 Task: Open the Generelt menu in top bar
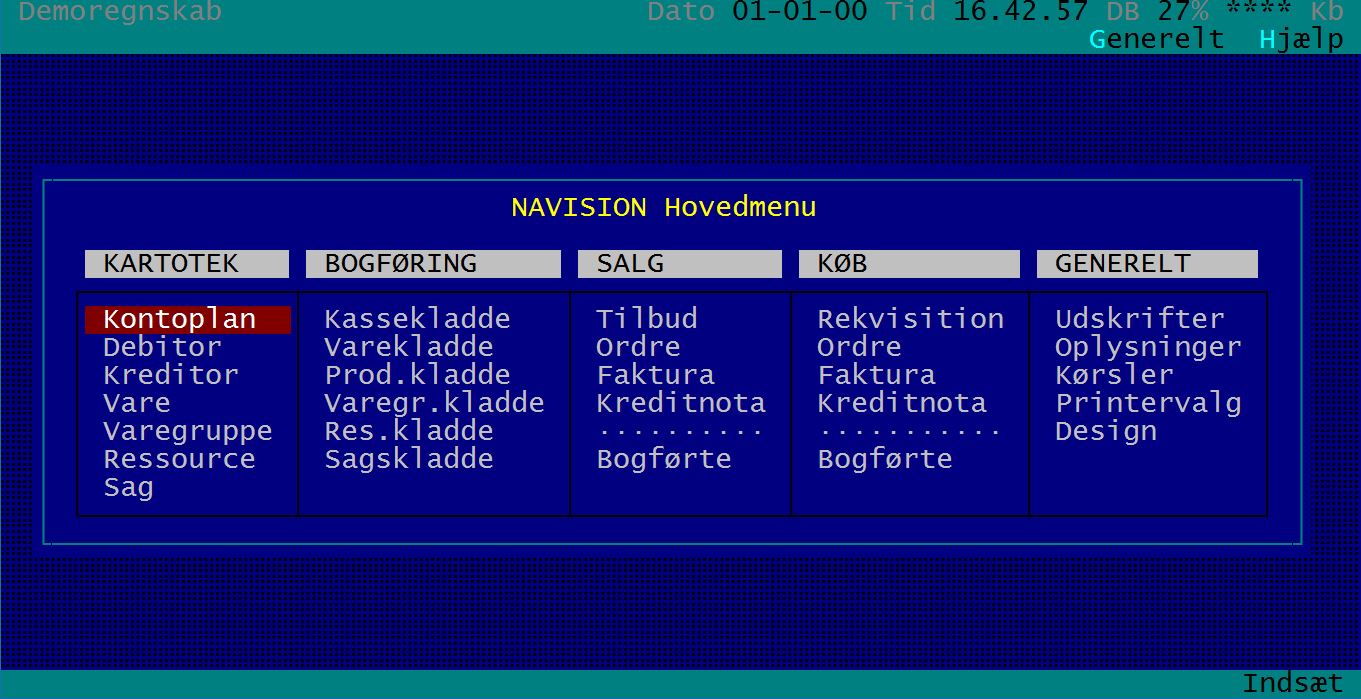pyautogui.click(x=1156, y=39)
